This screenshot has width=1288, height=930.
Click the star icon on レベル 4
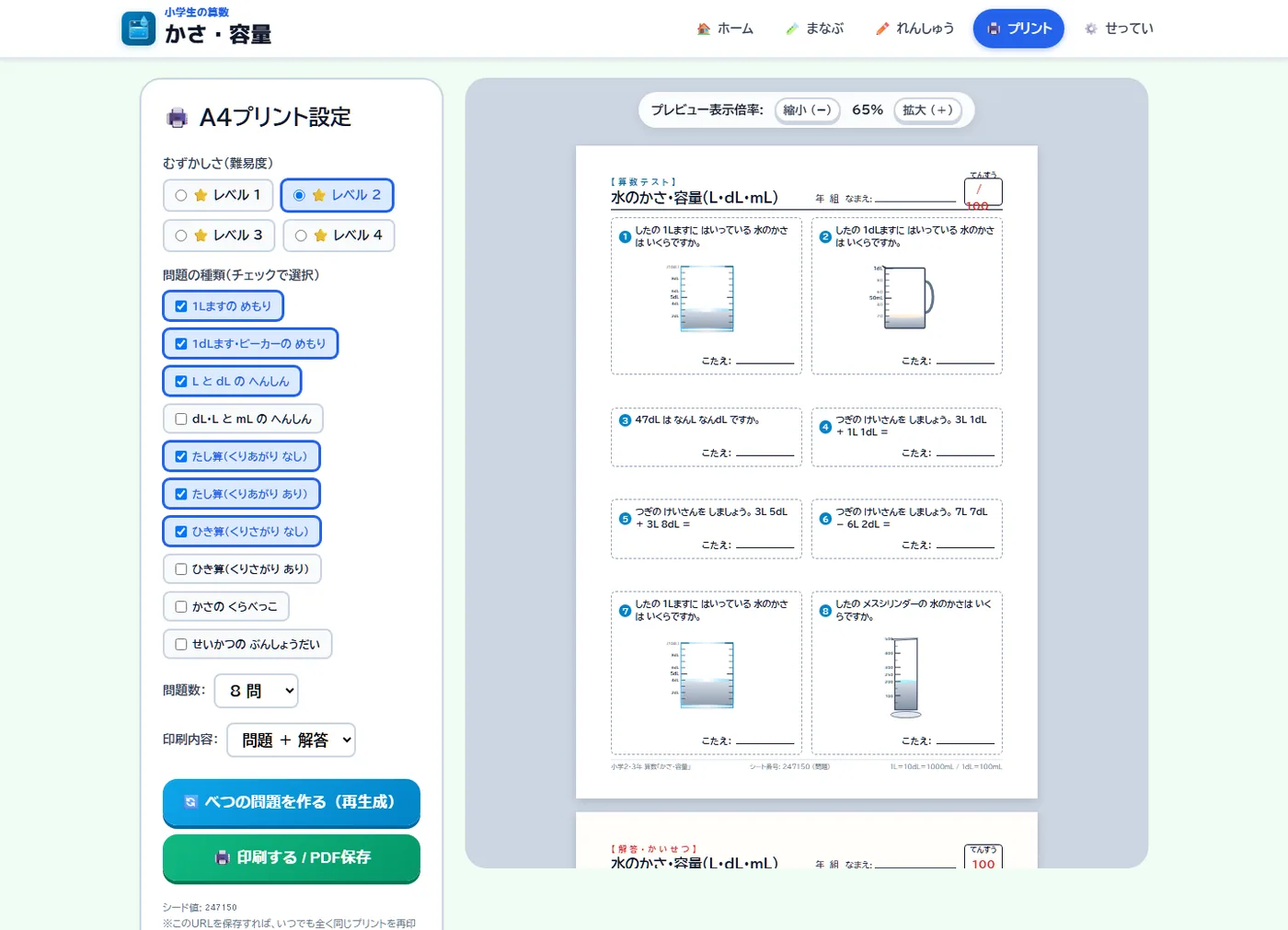tap(320, 235)
